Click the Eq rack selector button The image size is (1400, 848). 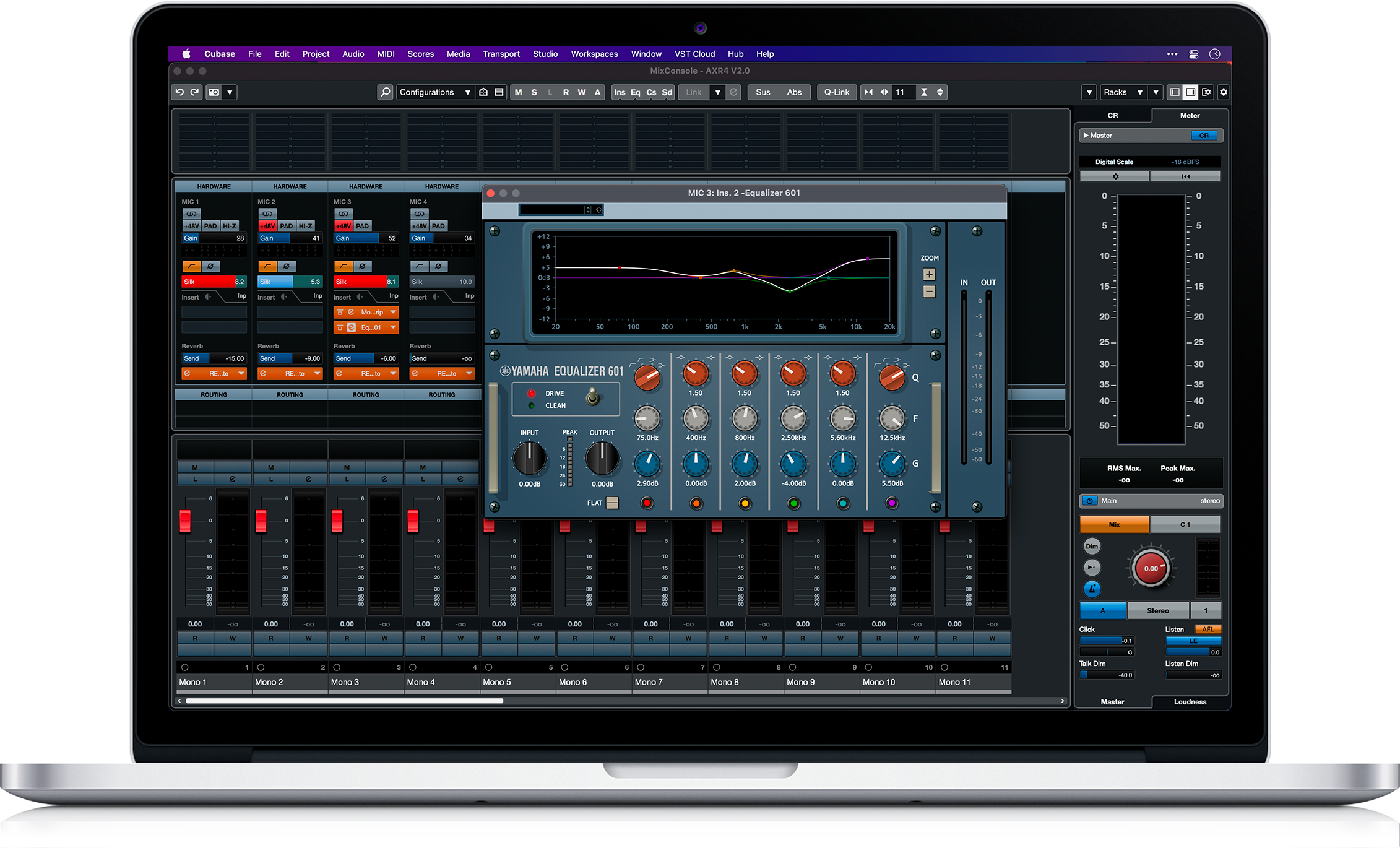(x=636, y=92)
